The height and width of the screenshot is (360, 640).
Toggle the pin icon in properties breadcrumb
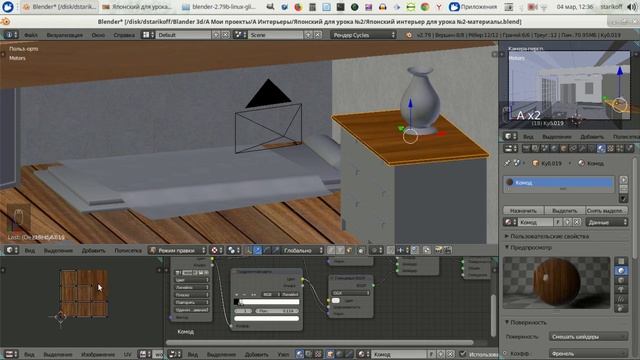point(507,163)
